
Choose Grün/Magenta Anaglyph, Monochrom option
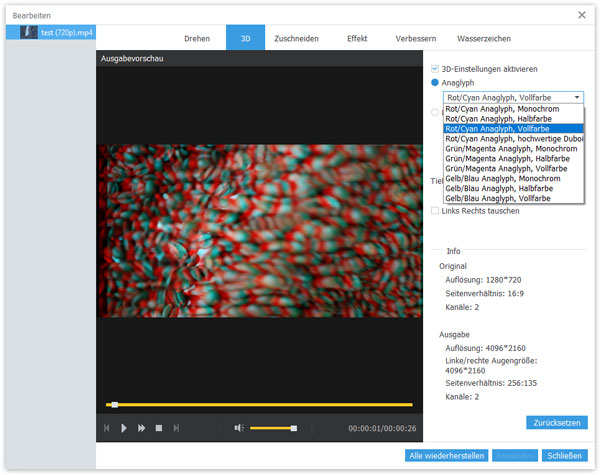(x=513, y=149)
